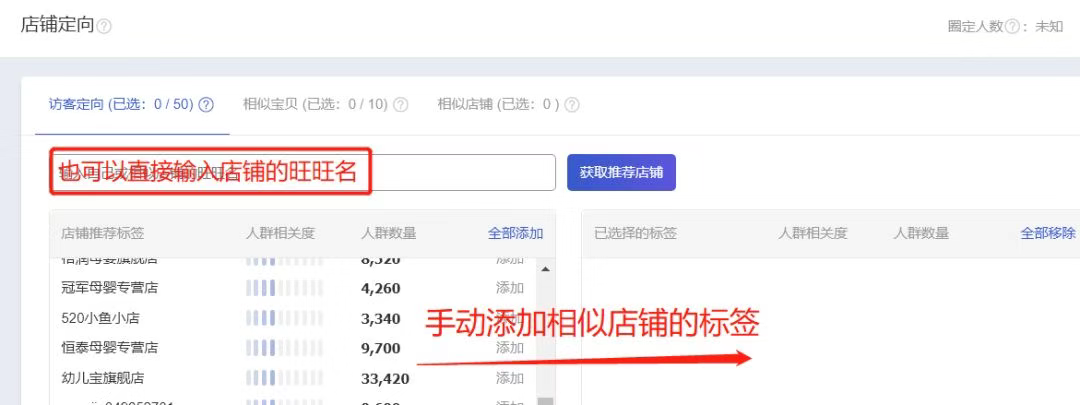Click 全部移除 to remove selected tags

point(1048,233)
